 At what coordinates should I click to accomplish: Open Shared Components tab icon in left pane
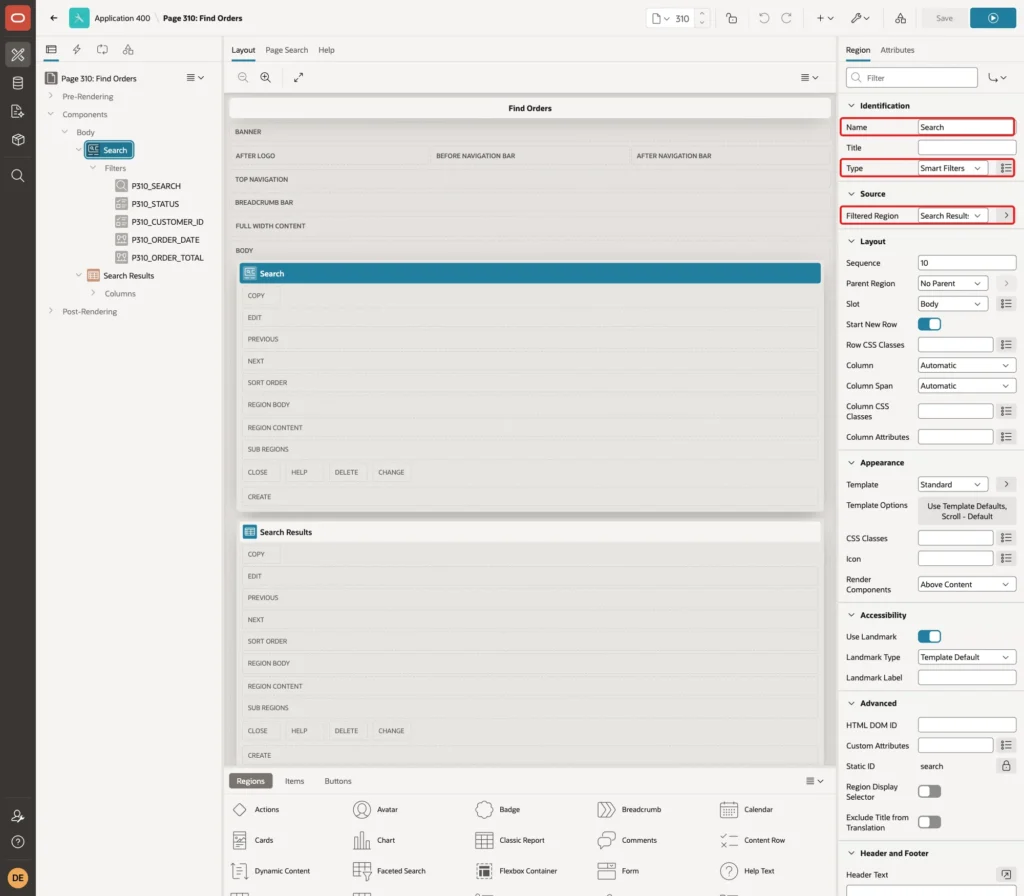(x=128, y=50)
